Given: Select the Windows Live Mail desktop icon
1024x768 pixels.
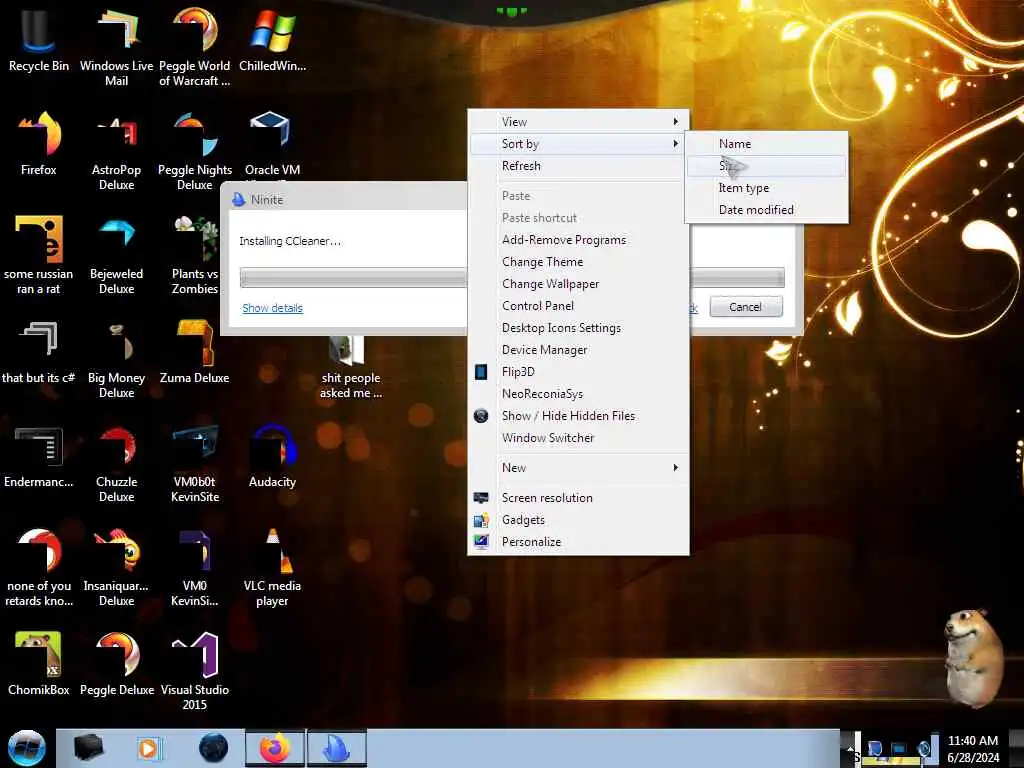Looking at the screenshot, I should 116,46.
